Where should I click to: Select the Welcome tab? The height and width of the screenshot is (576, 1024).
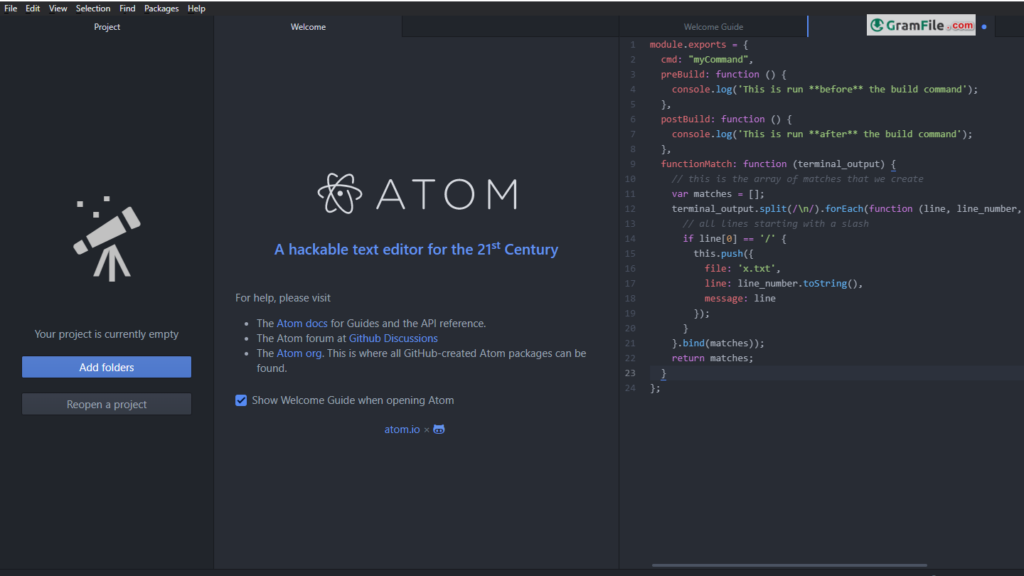point(308,27)
